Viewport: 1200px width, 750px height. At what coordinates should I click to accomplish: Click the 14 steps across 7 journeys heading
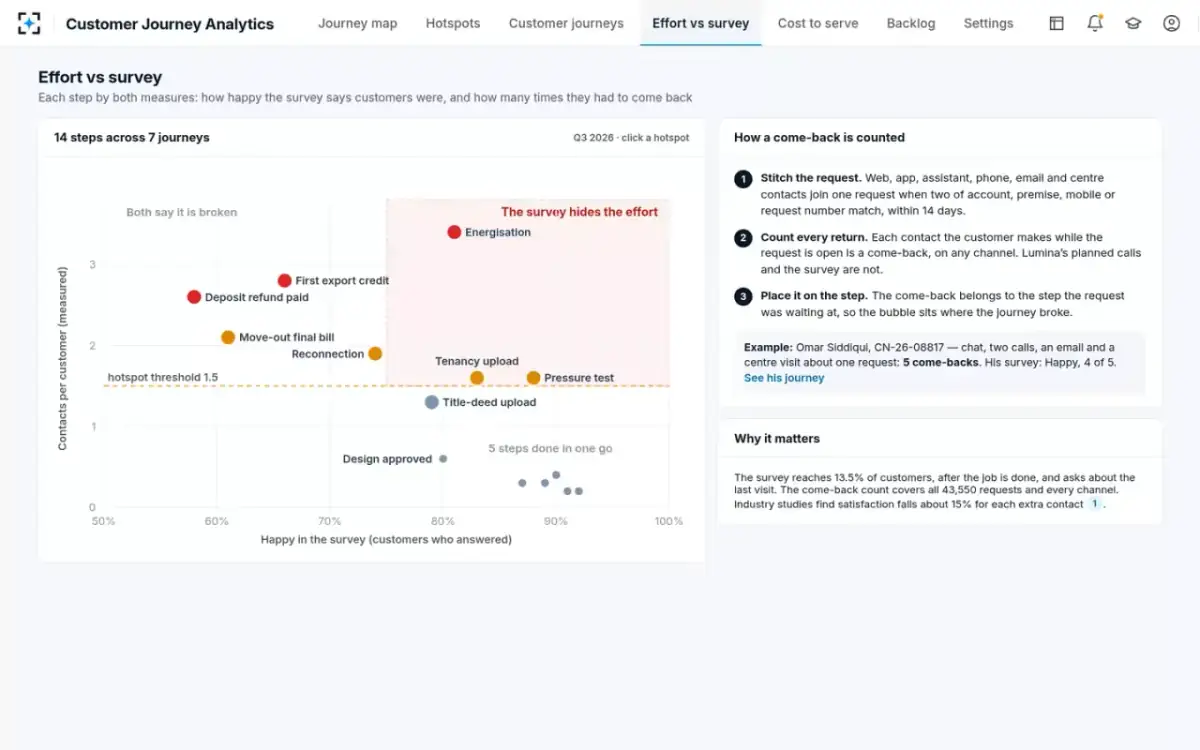[132, 137]
